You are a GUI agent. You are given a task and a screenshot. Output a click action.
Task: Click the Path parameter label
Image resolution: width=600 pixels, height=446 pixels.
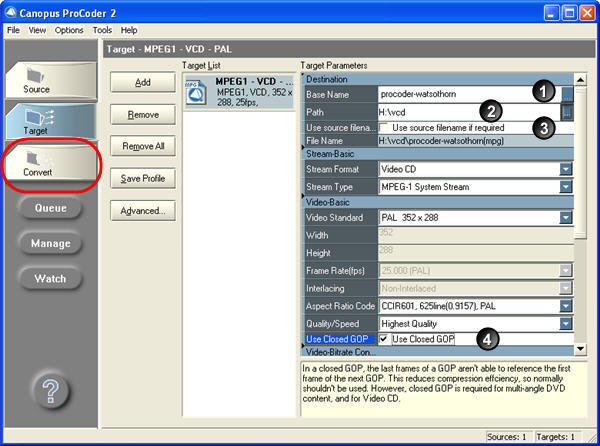click(x=315, y=112)
